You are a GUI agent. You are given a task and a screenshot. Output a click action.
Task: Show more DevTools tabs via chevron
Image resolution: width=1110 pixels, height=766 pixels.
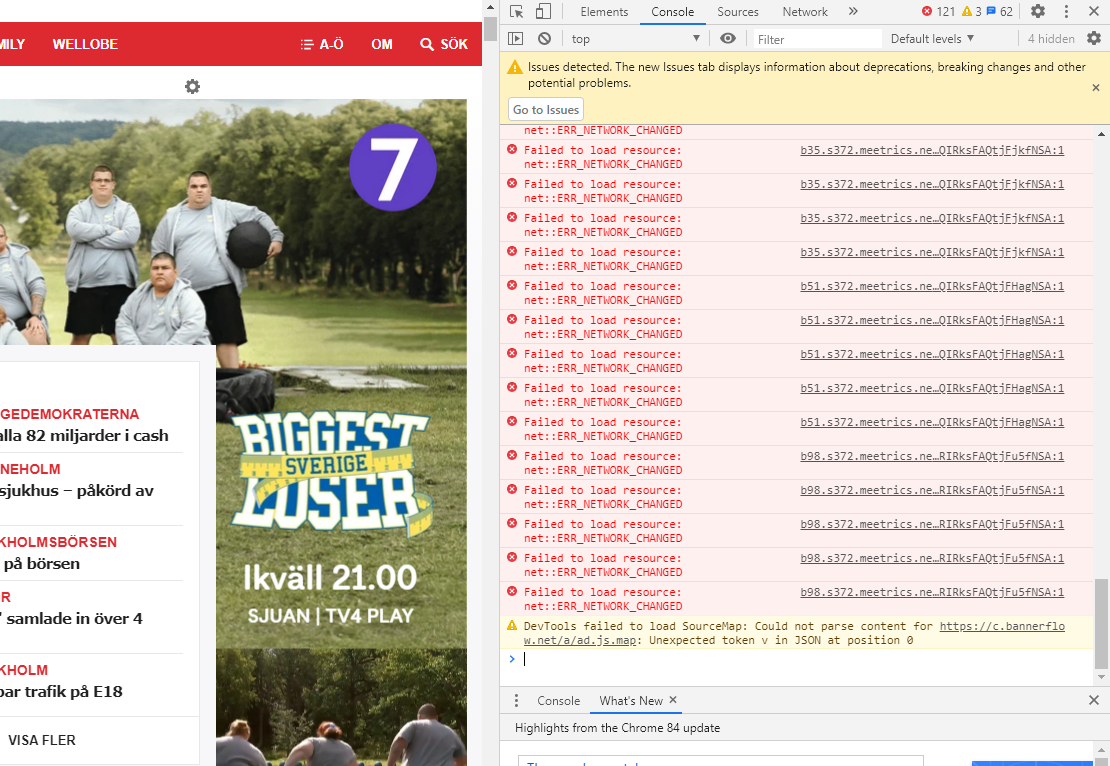click(x=853, y=12)
